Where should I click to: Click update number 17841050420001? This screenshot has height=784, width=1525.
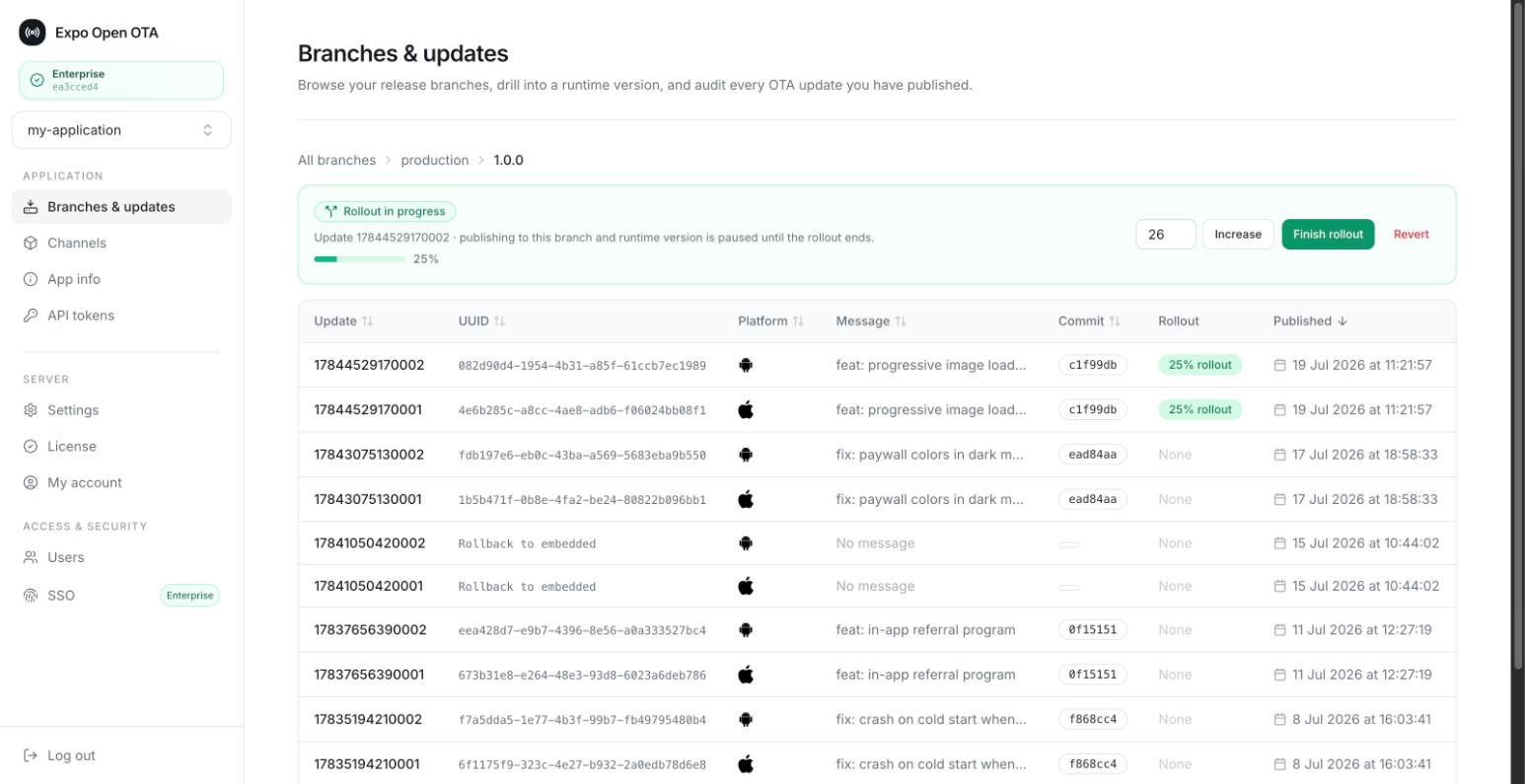pos(368,587)
